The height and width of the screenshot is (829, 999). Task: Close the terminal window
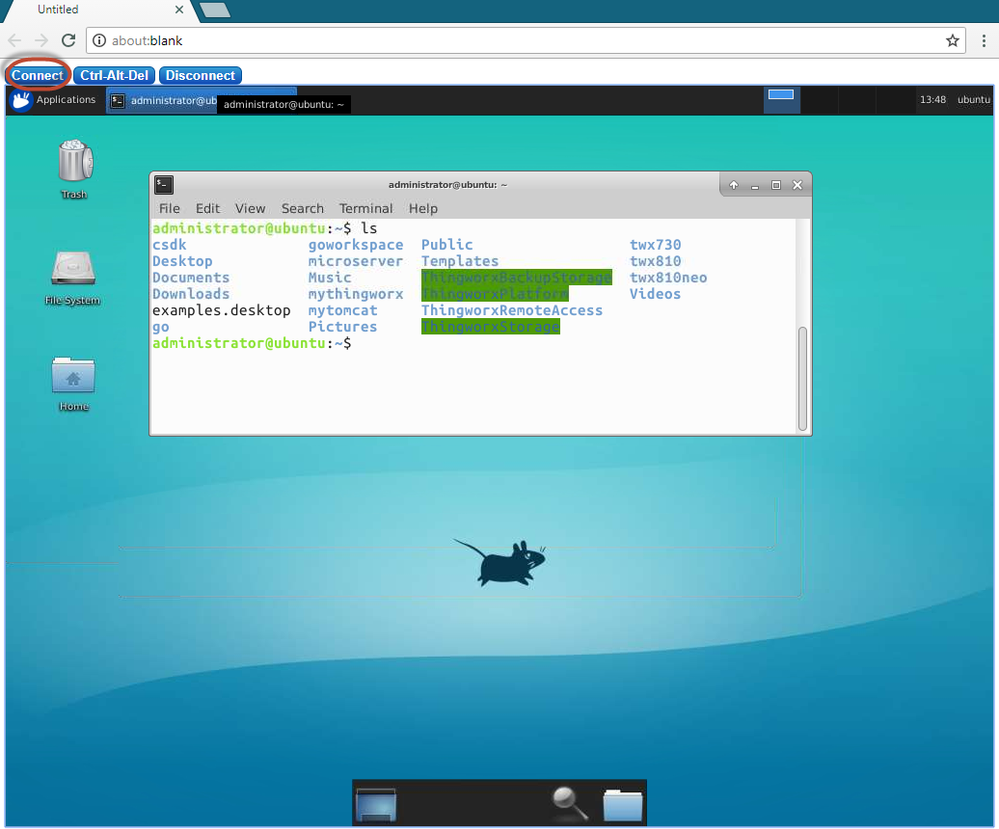(797, 185)
